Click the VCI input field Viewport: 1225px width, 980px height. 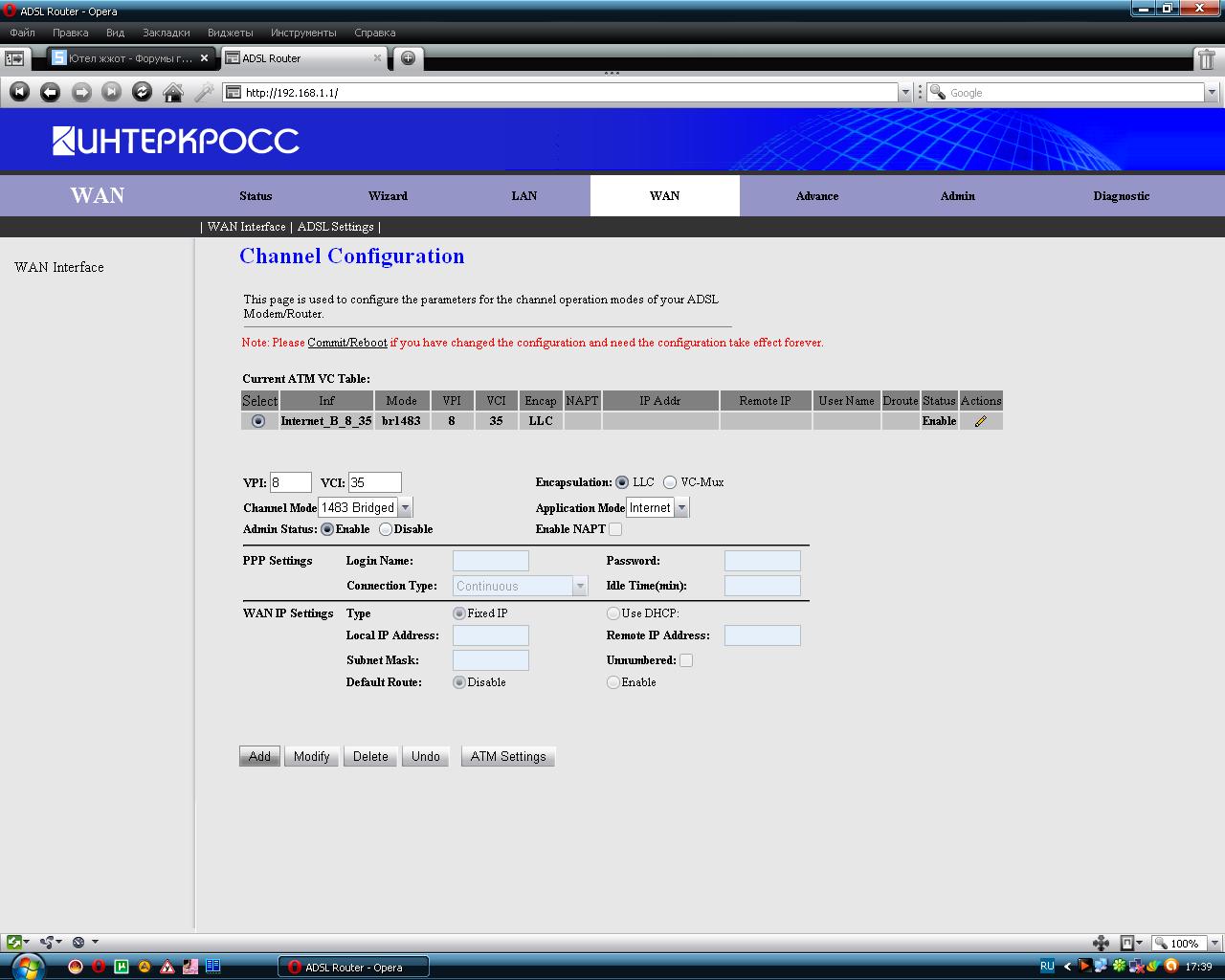pyautogui.click(x=374, y=482)
